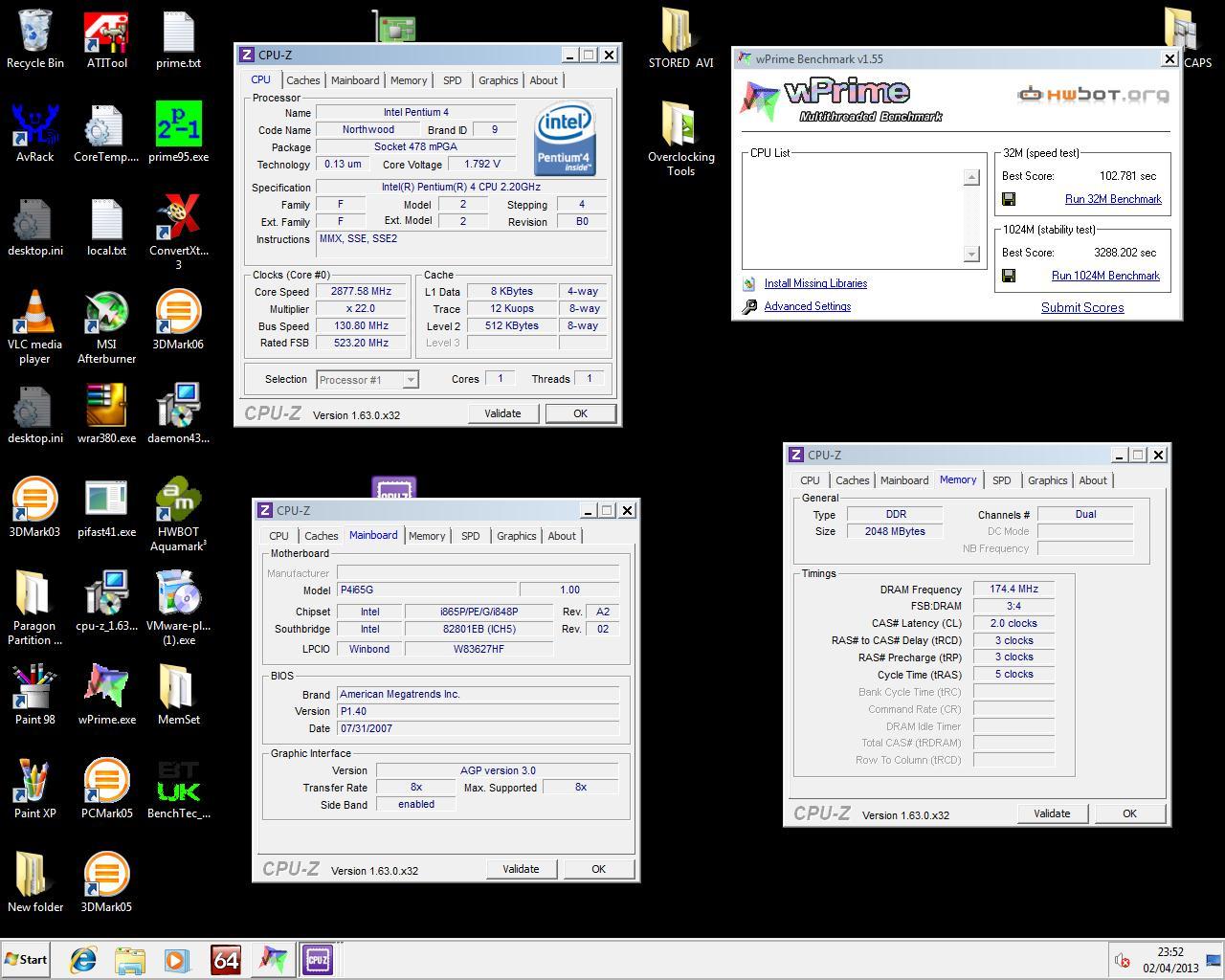Launch BenchTec UK desktop icon
1225x980 pixels.
tap(178, 790)
